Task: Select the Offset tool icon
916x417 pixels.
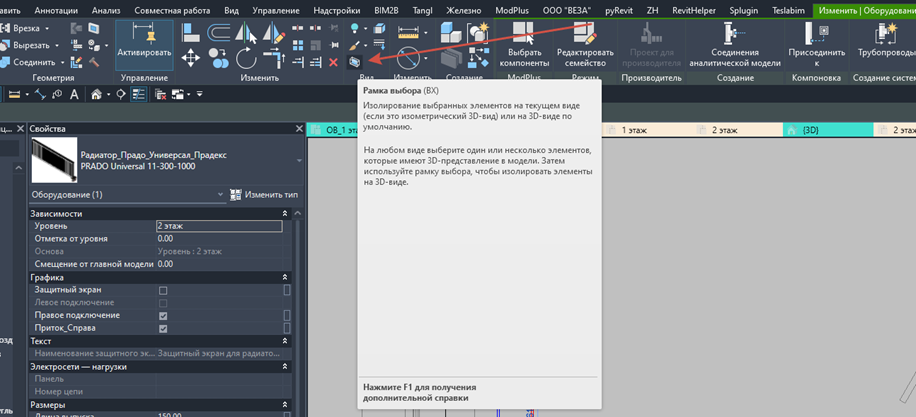Action: 219,33
